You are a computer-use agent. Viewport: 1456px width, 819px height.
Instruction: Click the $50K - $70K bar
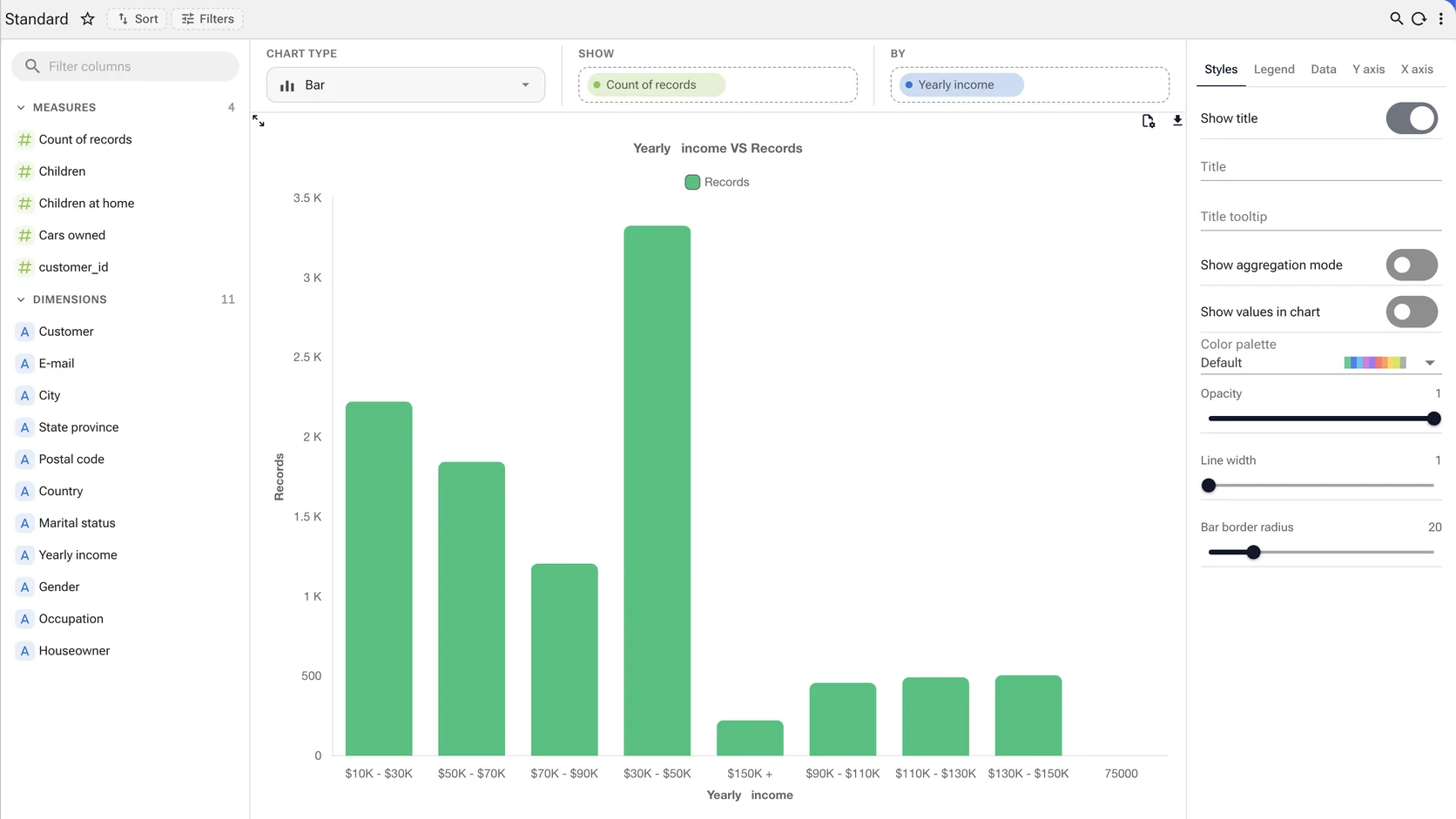(x=471, y=608)
